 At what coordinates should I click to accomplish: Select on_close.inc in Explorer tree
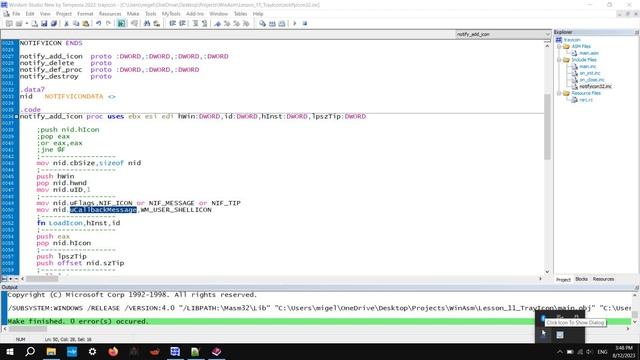tap(592, 80)
